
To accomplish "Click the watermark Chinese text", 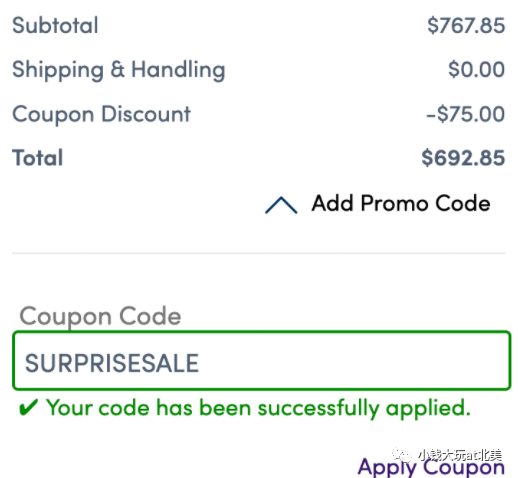I will [x=460, y=455].
